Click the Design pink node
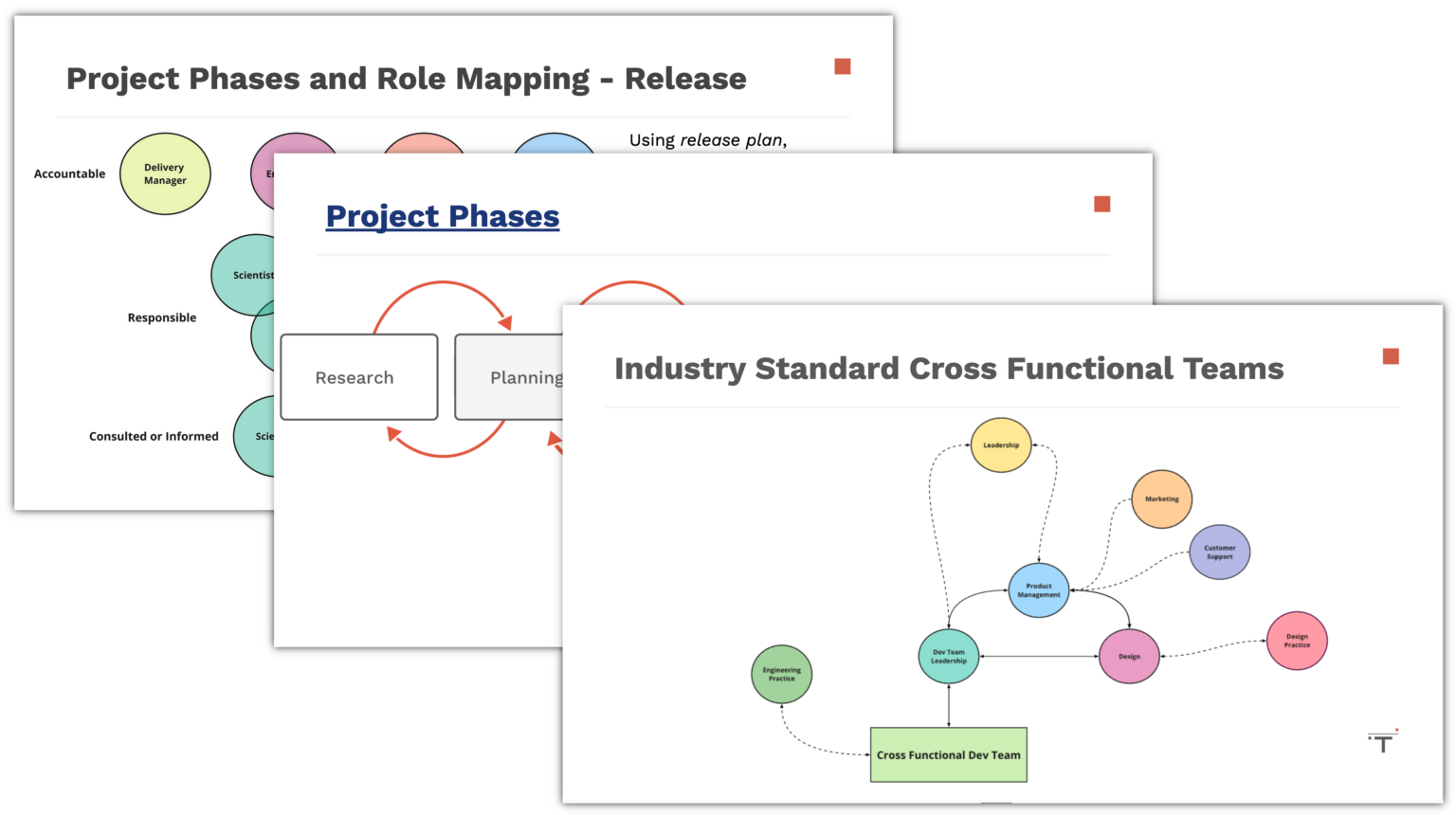This screenshot has width=1456, height=815. 1129,656
